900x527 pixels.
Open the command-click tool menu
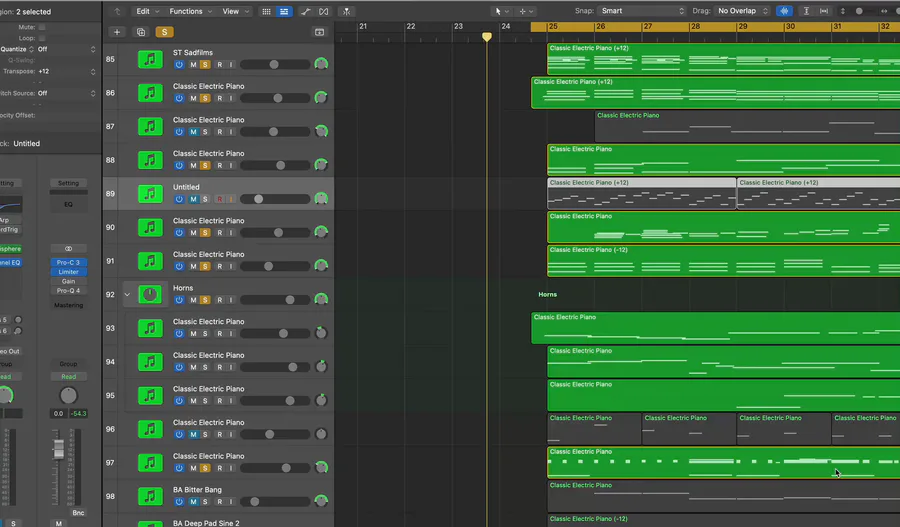point(526,11)
